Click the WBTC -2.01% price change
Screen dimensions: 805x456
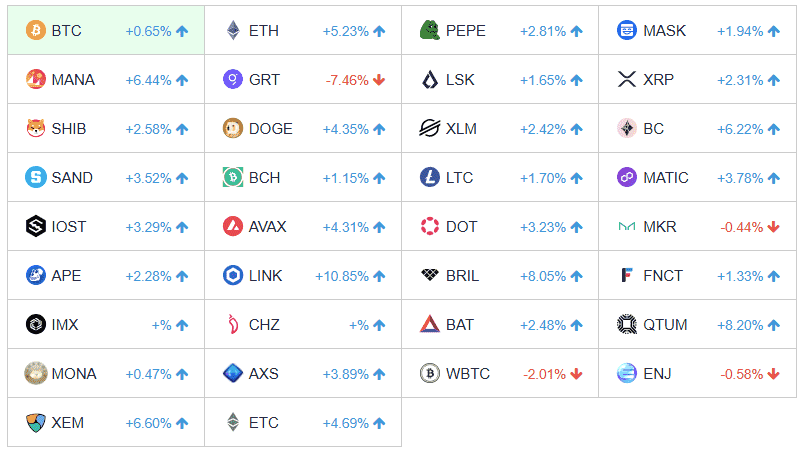click(x=545, y=374)
